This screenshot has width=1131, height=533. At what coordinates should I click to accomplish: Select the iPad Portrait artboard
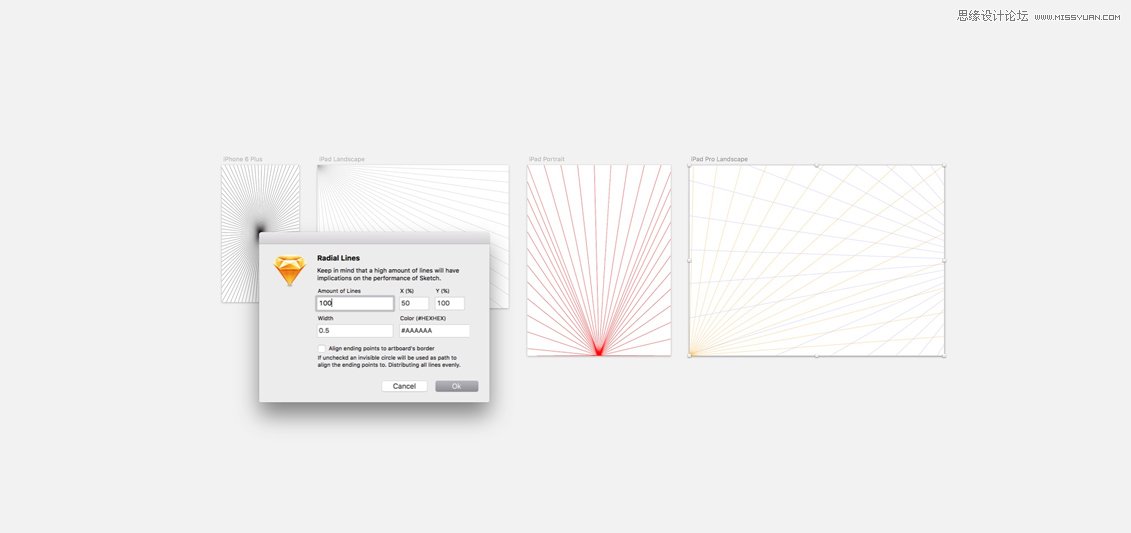(599, 260)
